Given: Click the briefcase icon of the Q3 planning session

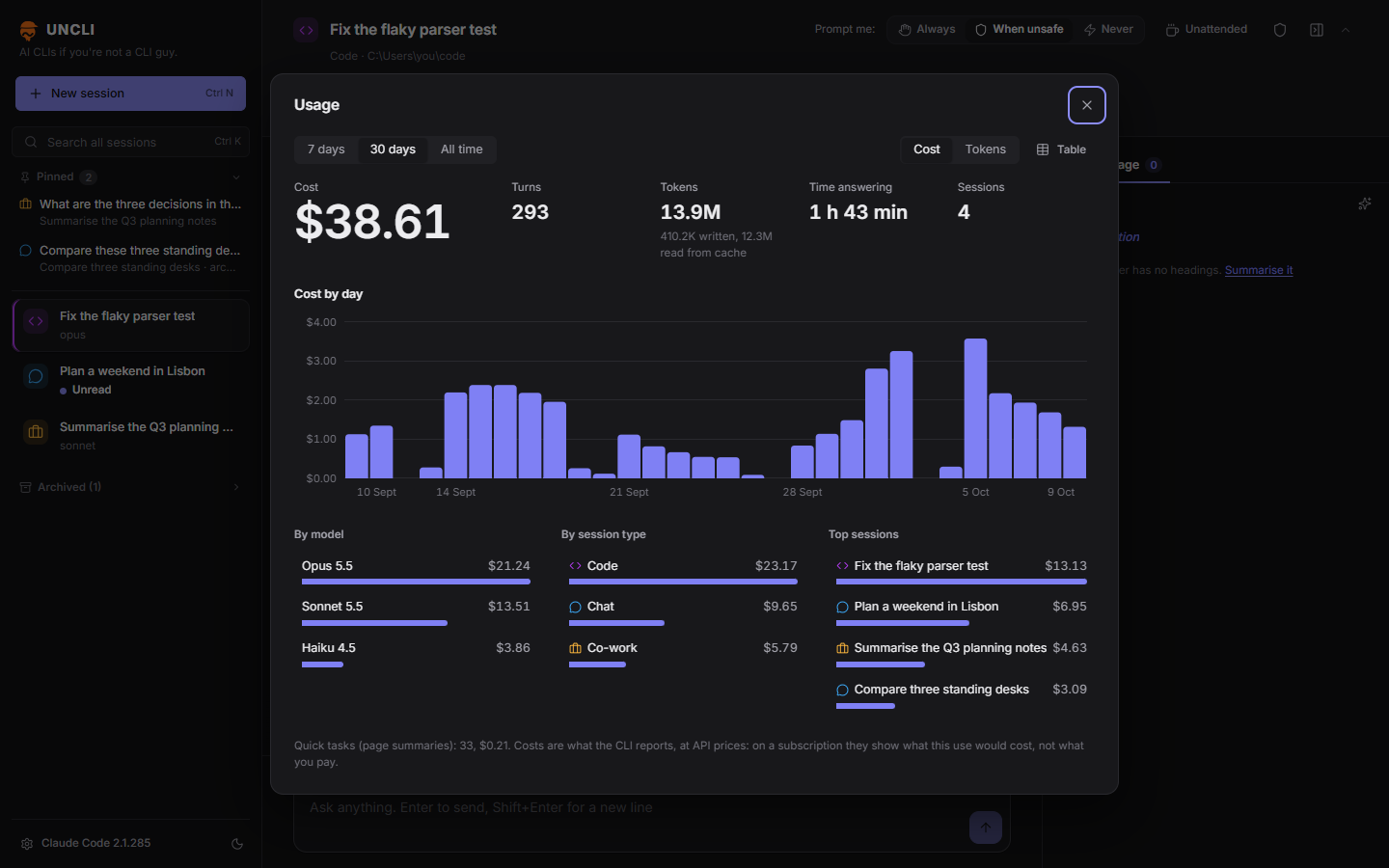Looking at the screenshot, I should [36, 432].
